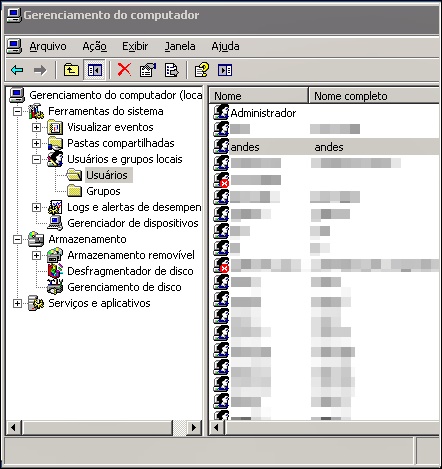The height and width of the screenshot is (469, 442).
Task: Click the rightmost toolbar pane icon
Action: click(225, 70)
